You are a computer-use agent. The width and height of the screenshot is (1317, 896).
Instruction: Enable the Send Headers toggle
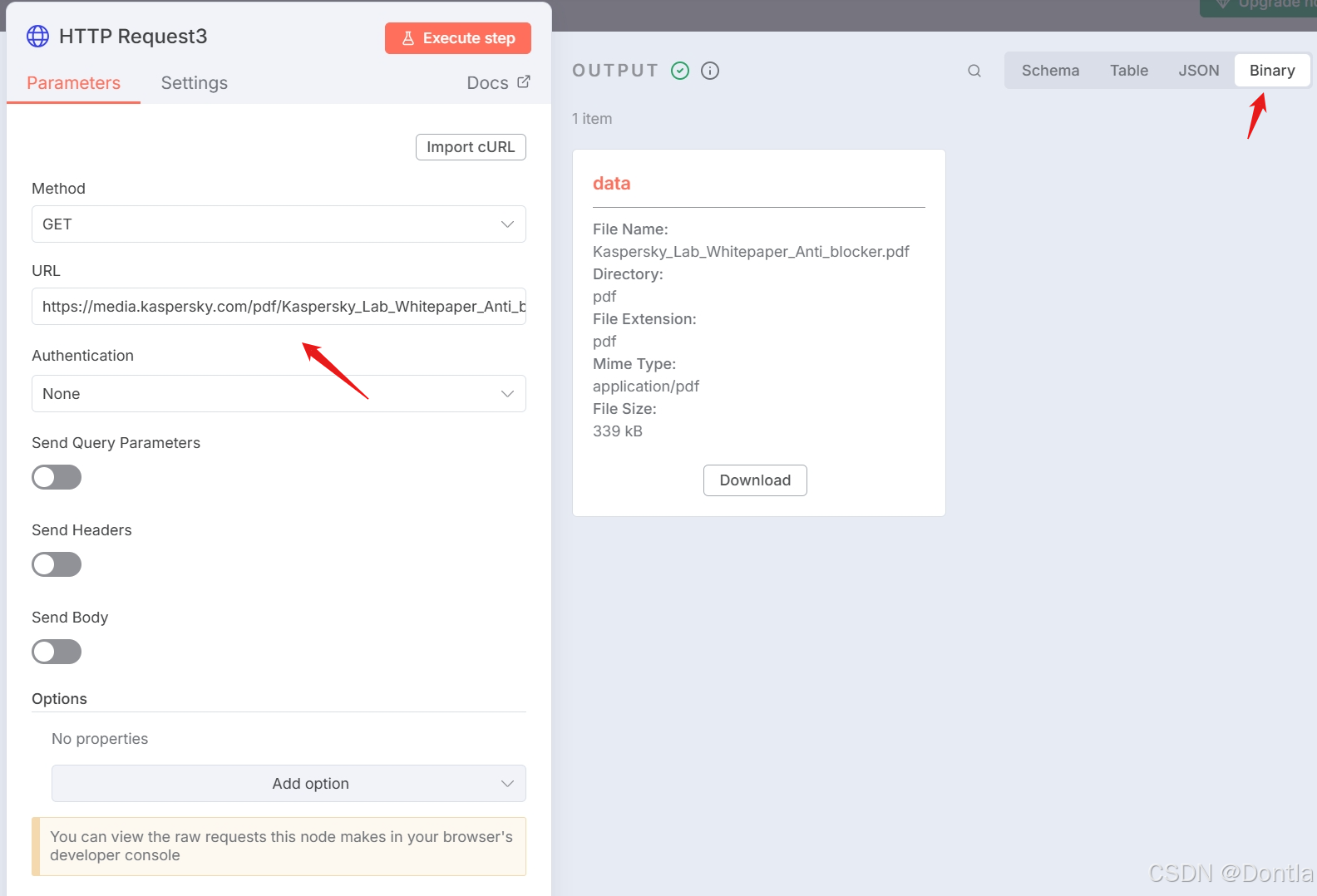click(x=57, y=564)
